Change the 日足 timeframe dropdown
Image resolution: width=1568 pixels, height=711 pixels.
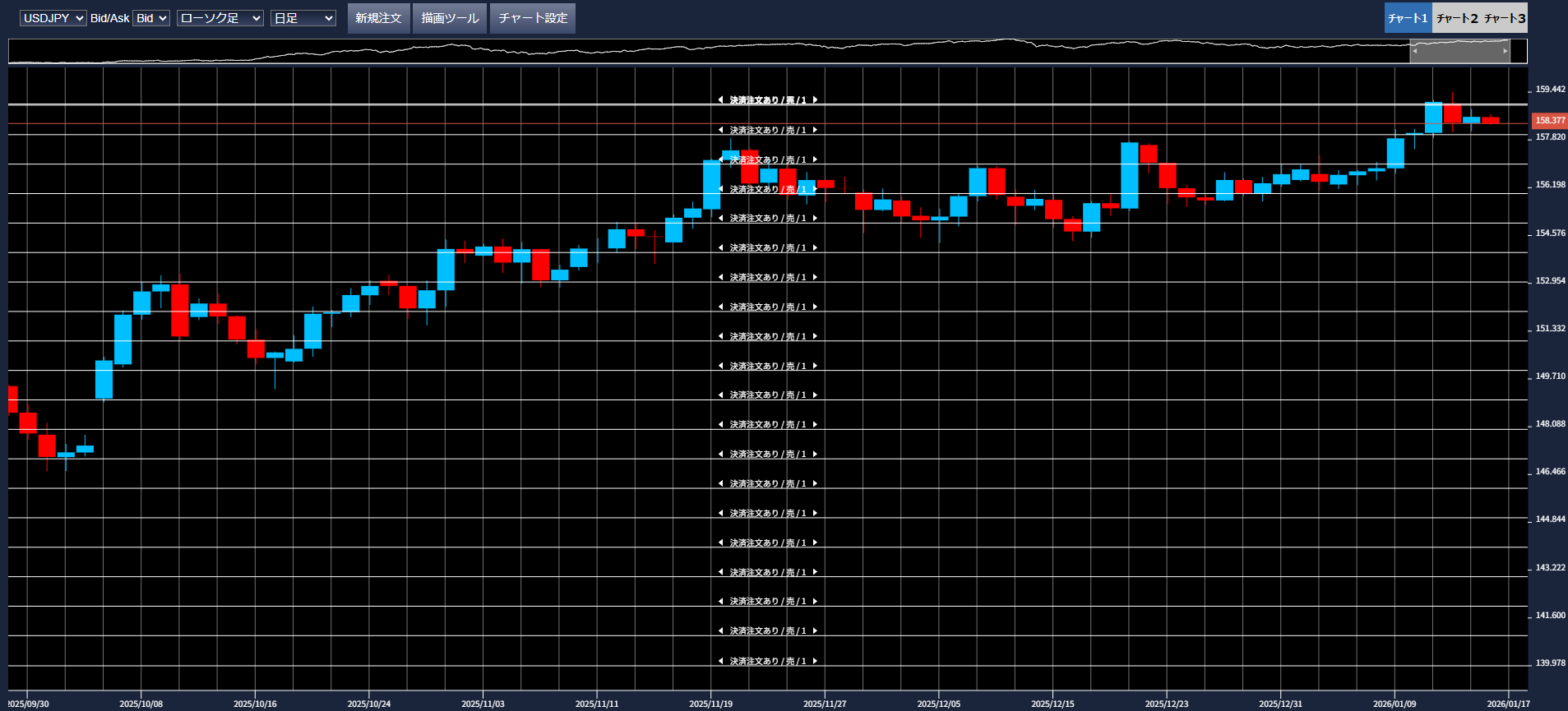pyautogui.click(x=303, y=18)
